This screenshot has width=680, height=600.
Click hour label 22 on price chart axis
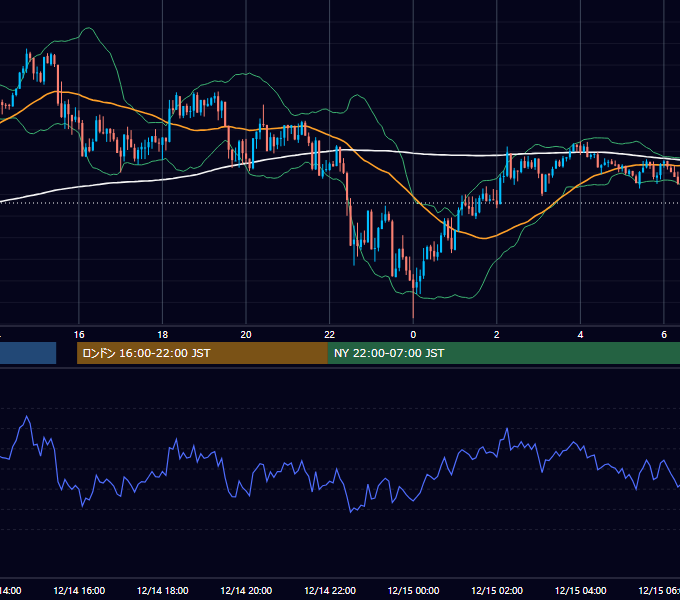click(330, 335)
